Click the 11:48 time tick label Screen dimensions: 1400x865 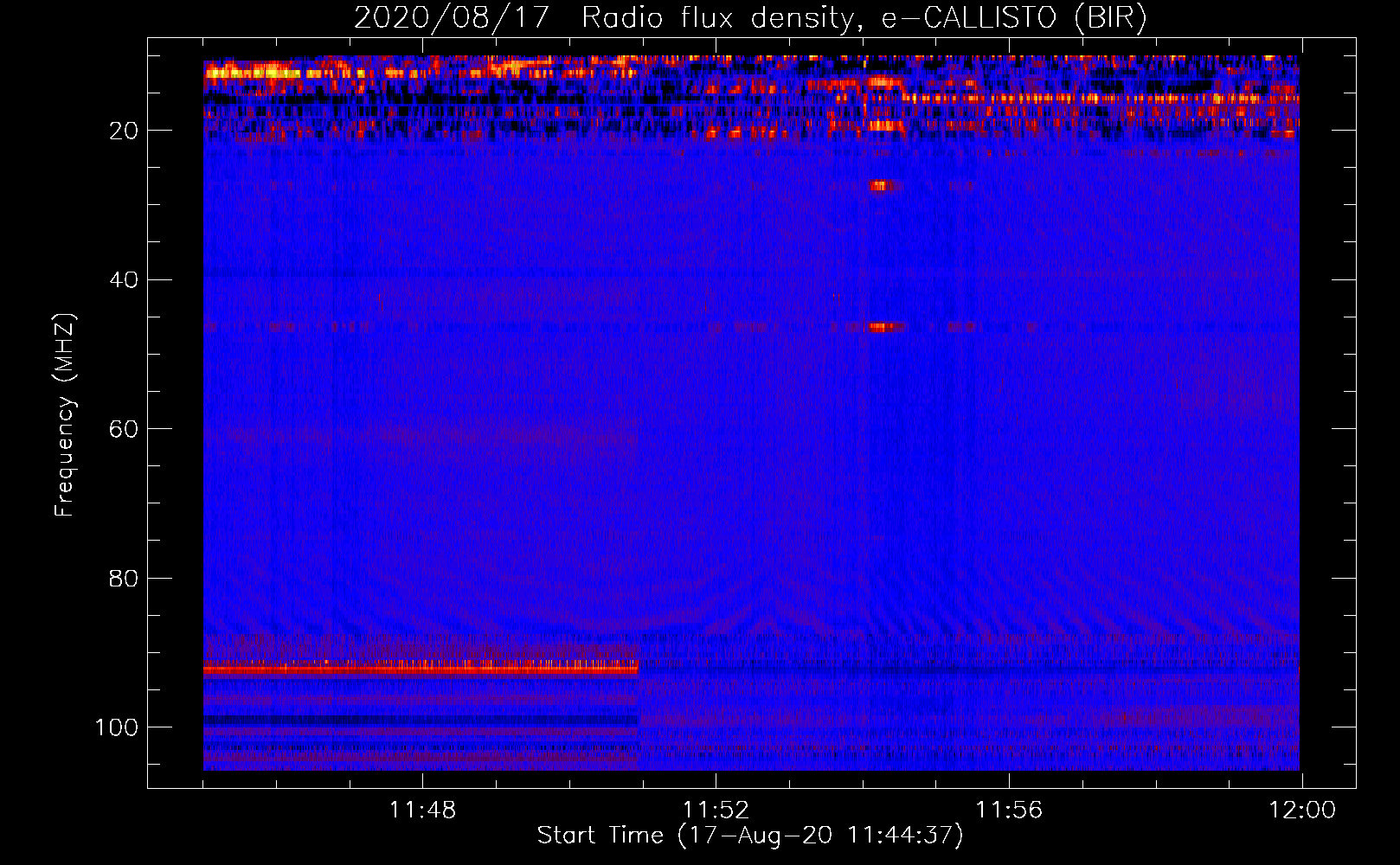(422, 811)
